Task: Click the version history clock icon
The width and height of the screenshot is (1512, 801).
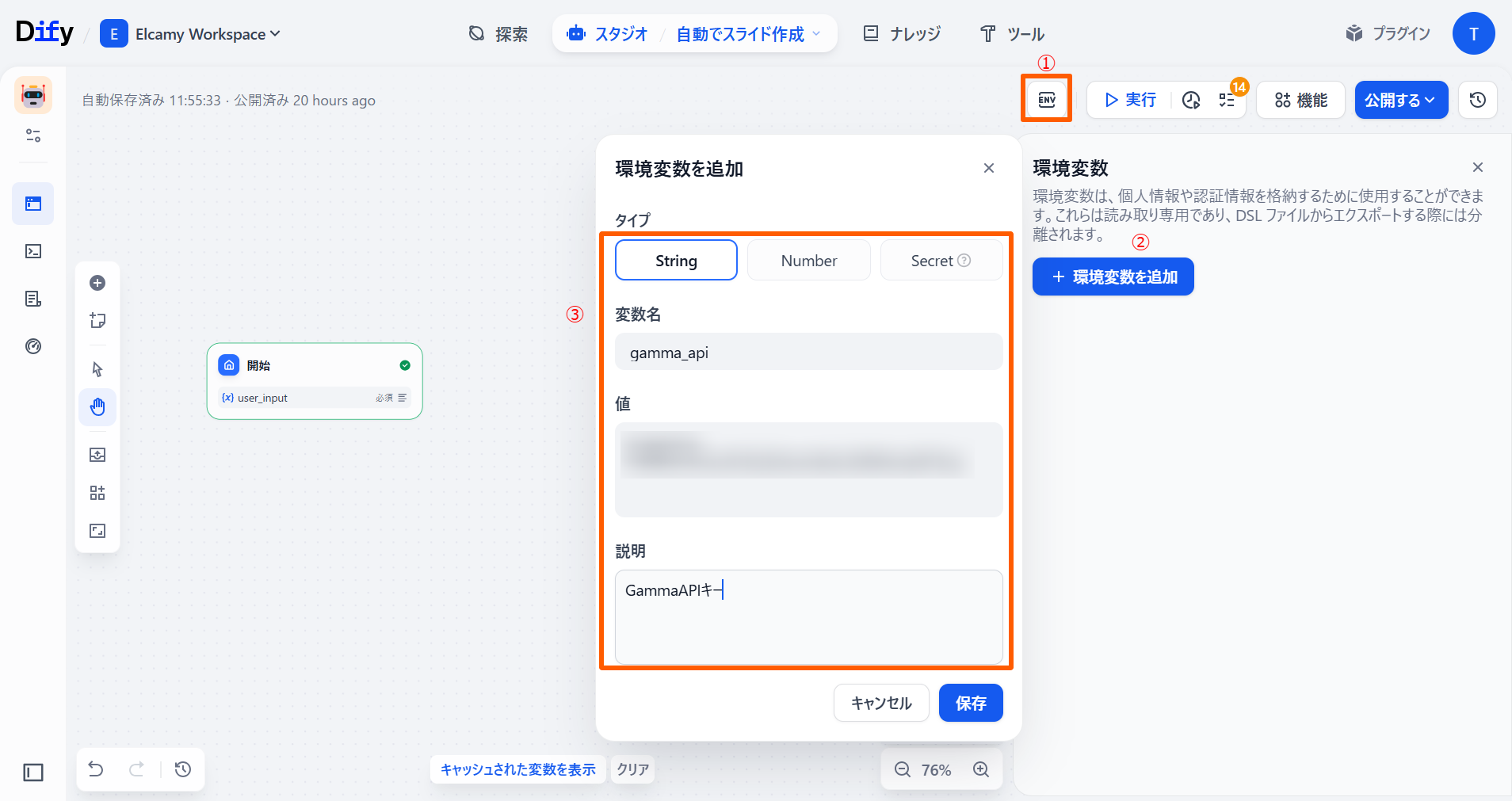Action: tap(1477, 100)
